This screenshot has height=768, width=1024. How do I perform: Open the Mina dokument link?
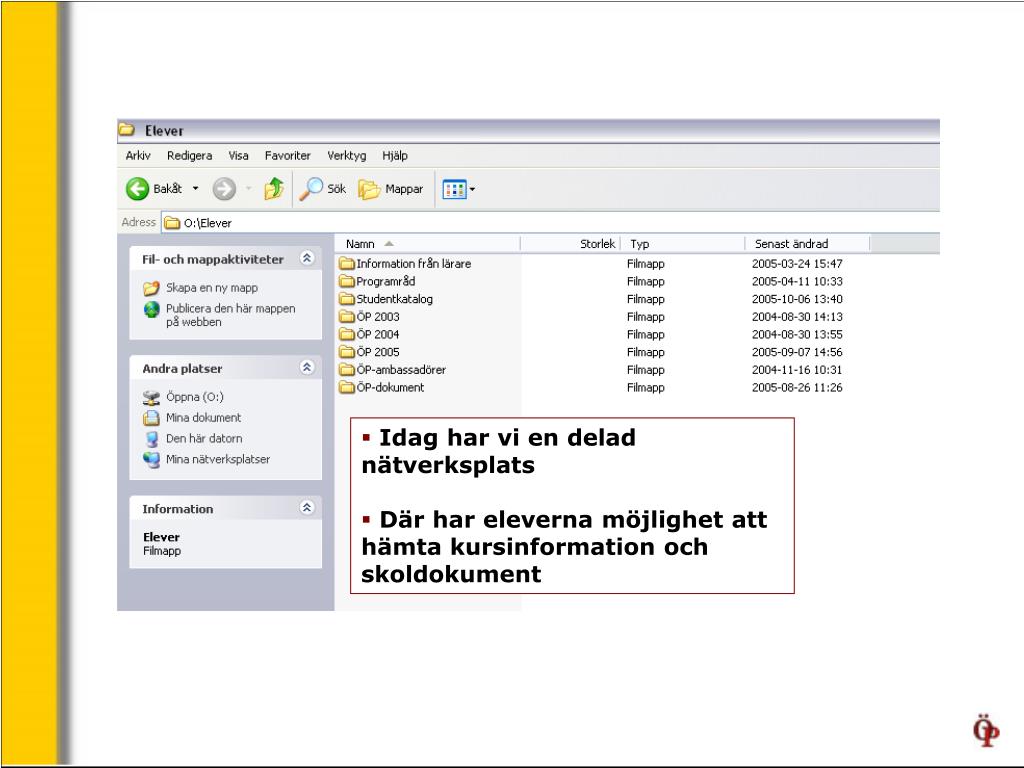pos(203,417)
